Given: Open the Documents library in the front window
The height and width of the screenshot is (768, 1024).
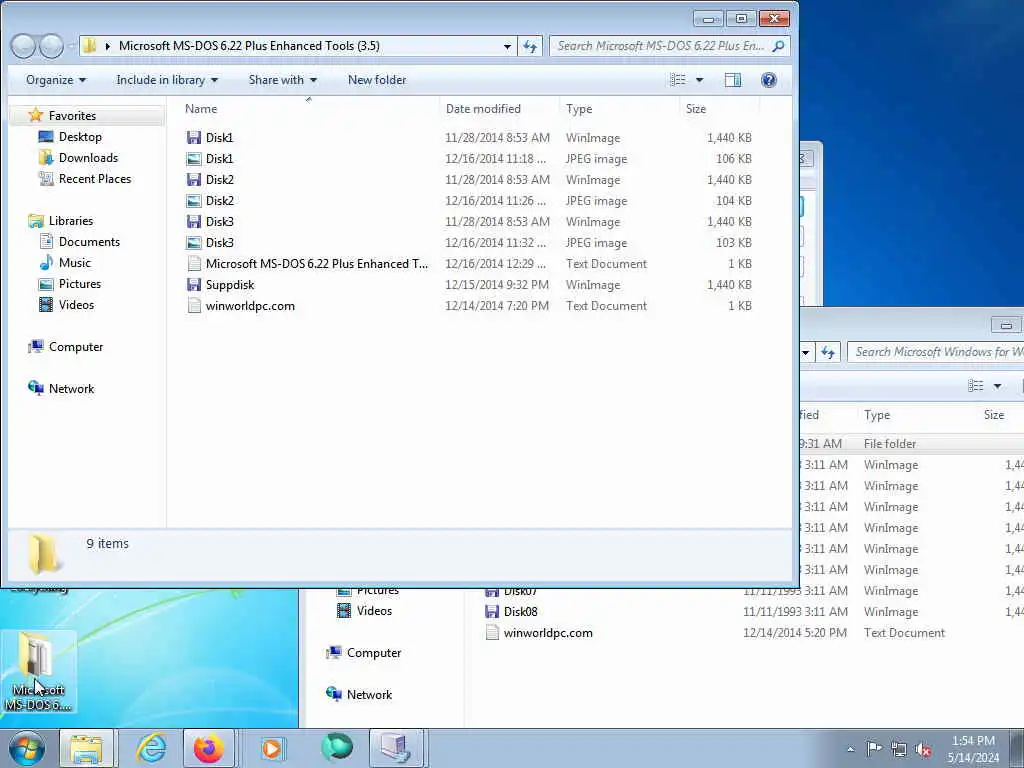Looking at the screenshot, I should pyautogui.click(x=89, y=242).
